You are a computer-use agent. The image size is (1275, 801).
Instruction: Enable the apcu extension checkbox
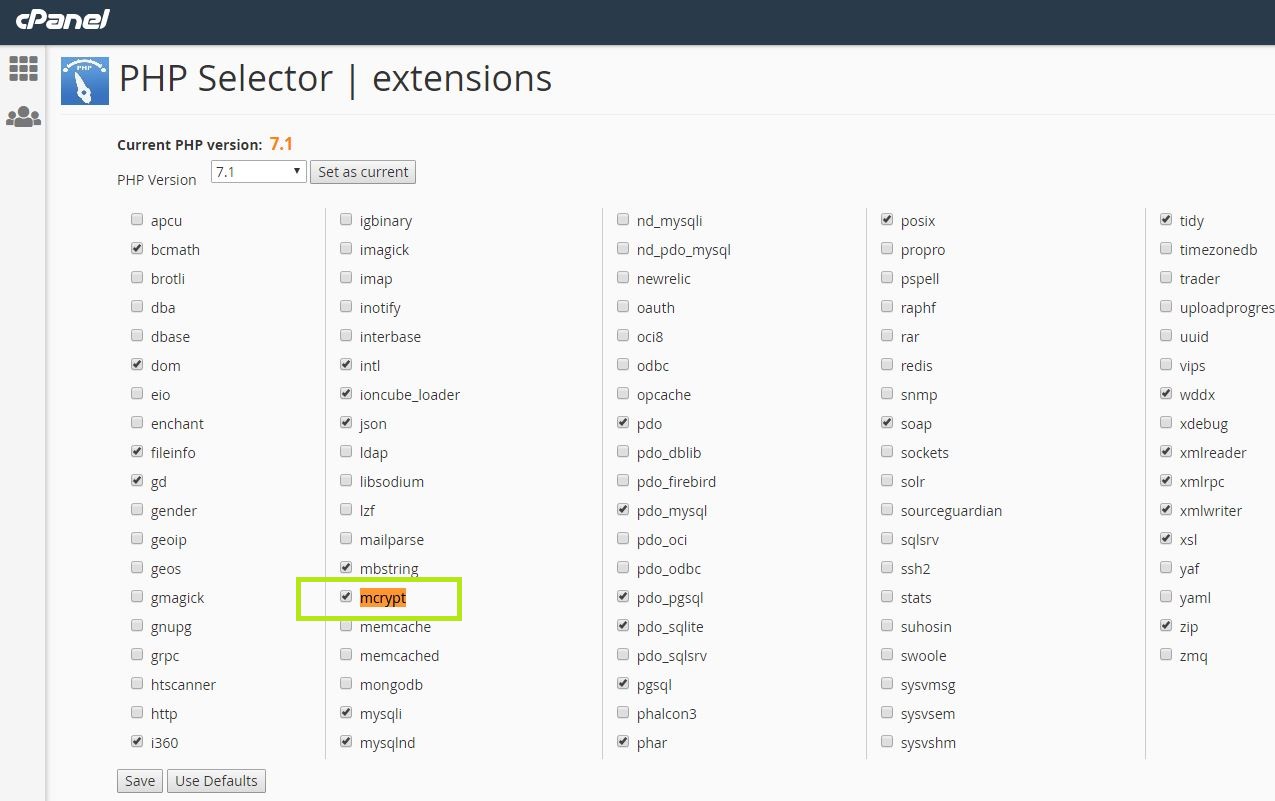(137, 220)
